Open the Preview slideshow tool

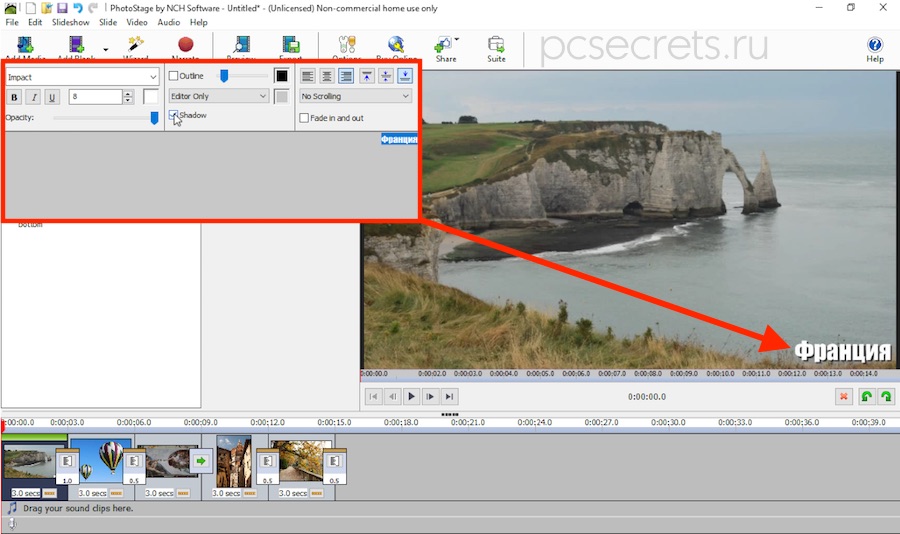[241, 45]
